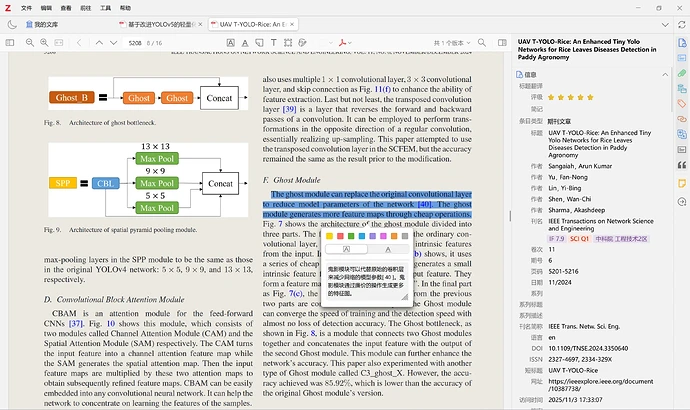Pick the green highlight color swatch
The height and width of the screenshot is (410, 690).
(x=351, y=236)
